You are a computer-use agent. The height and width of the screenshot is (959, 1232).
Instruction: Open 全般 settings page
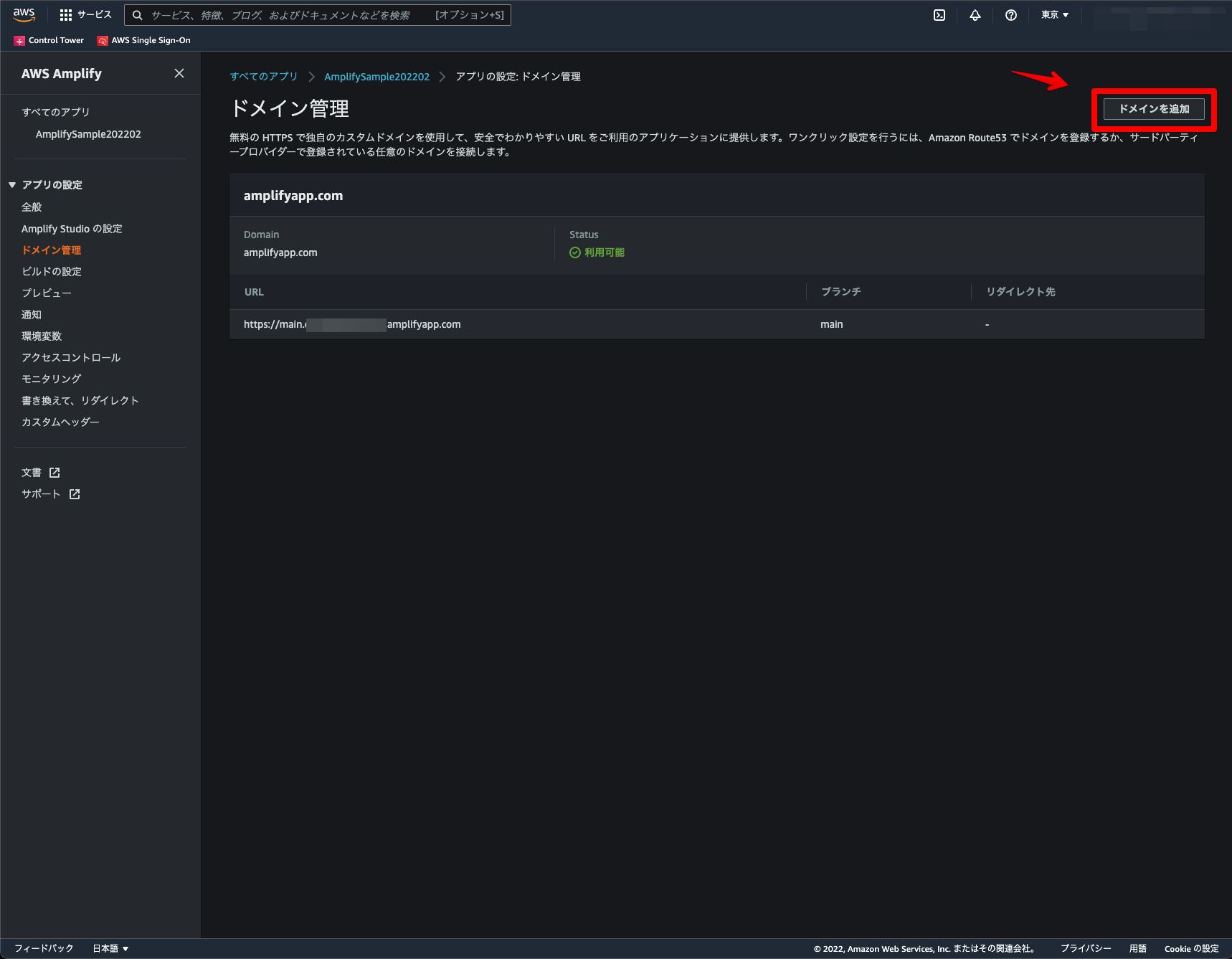tap(32, 207)
